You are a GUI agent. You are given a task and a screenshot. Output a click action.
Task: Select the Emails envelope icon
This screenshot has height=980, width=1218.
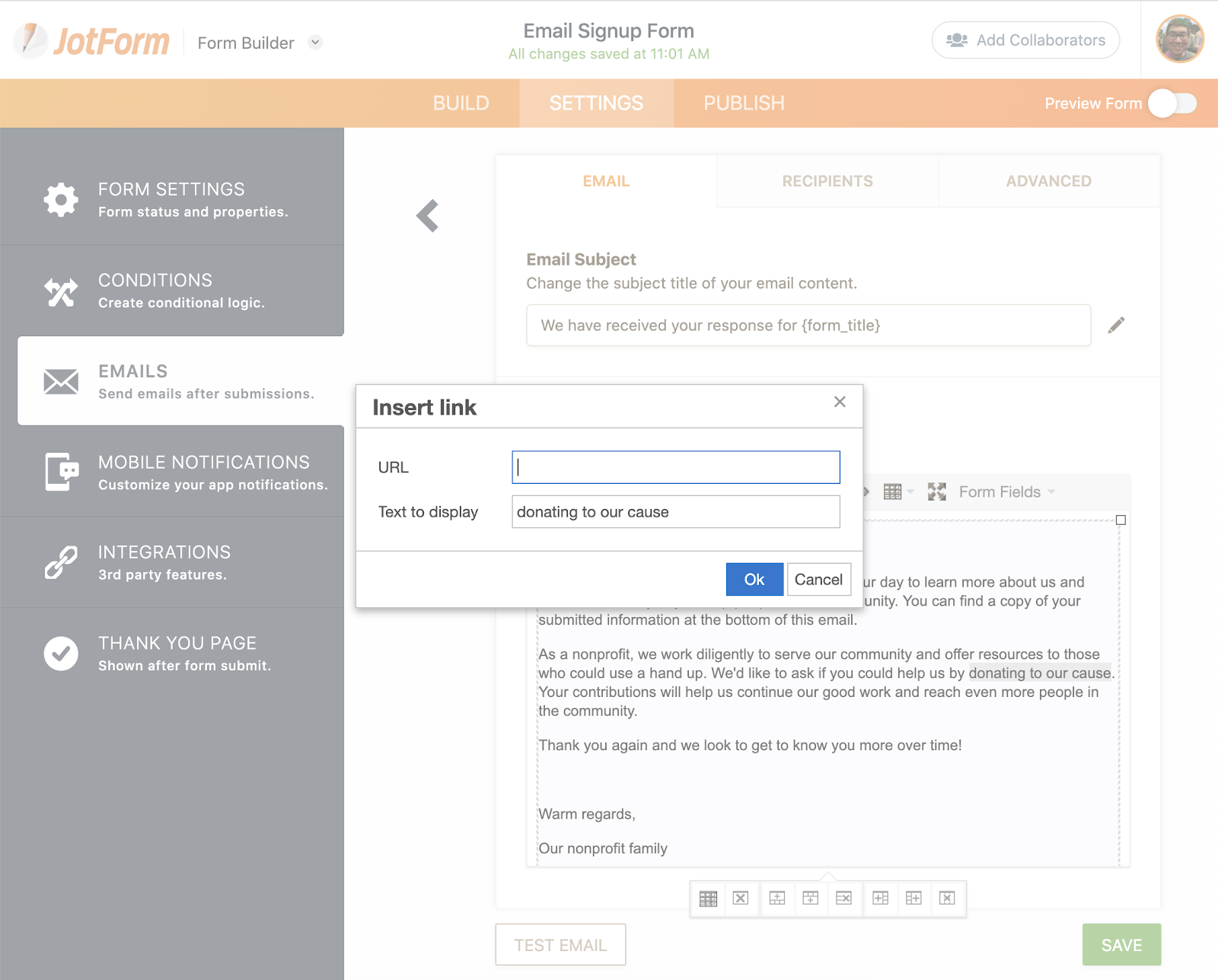coord(61,382)
